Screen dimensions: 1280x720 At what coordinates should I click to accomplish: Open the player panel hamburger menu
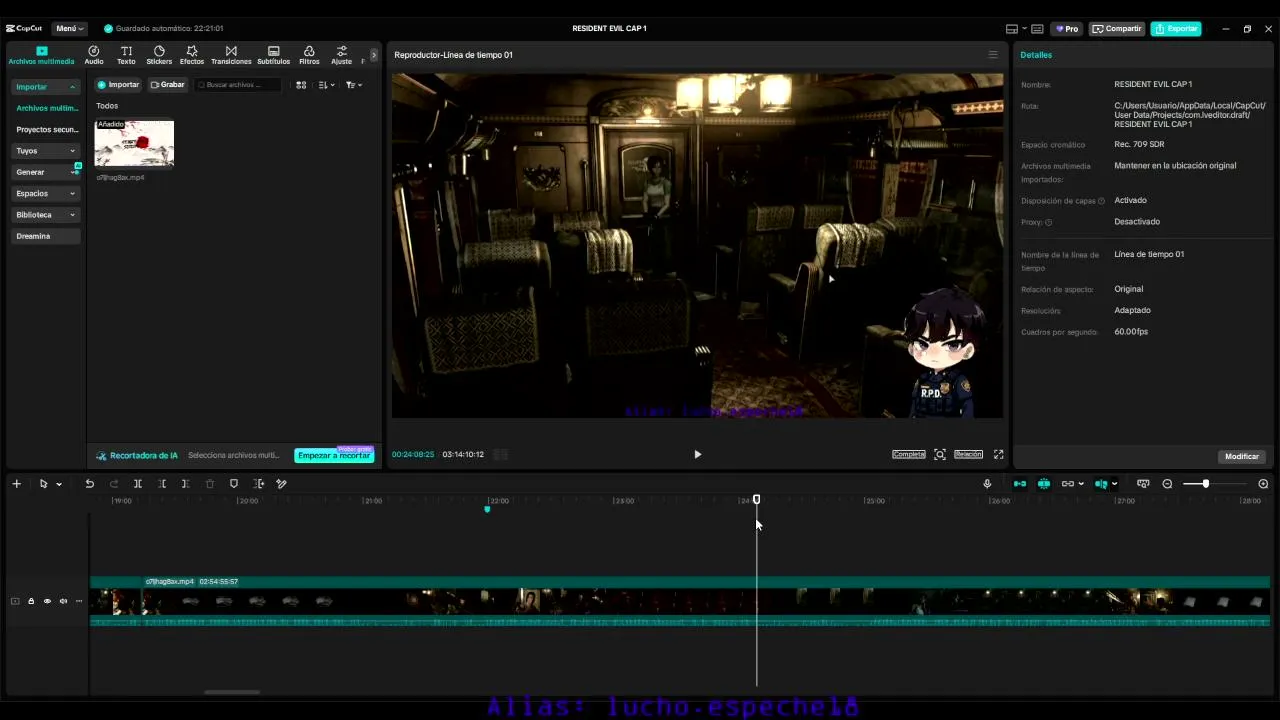(x=993, y=55)
